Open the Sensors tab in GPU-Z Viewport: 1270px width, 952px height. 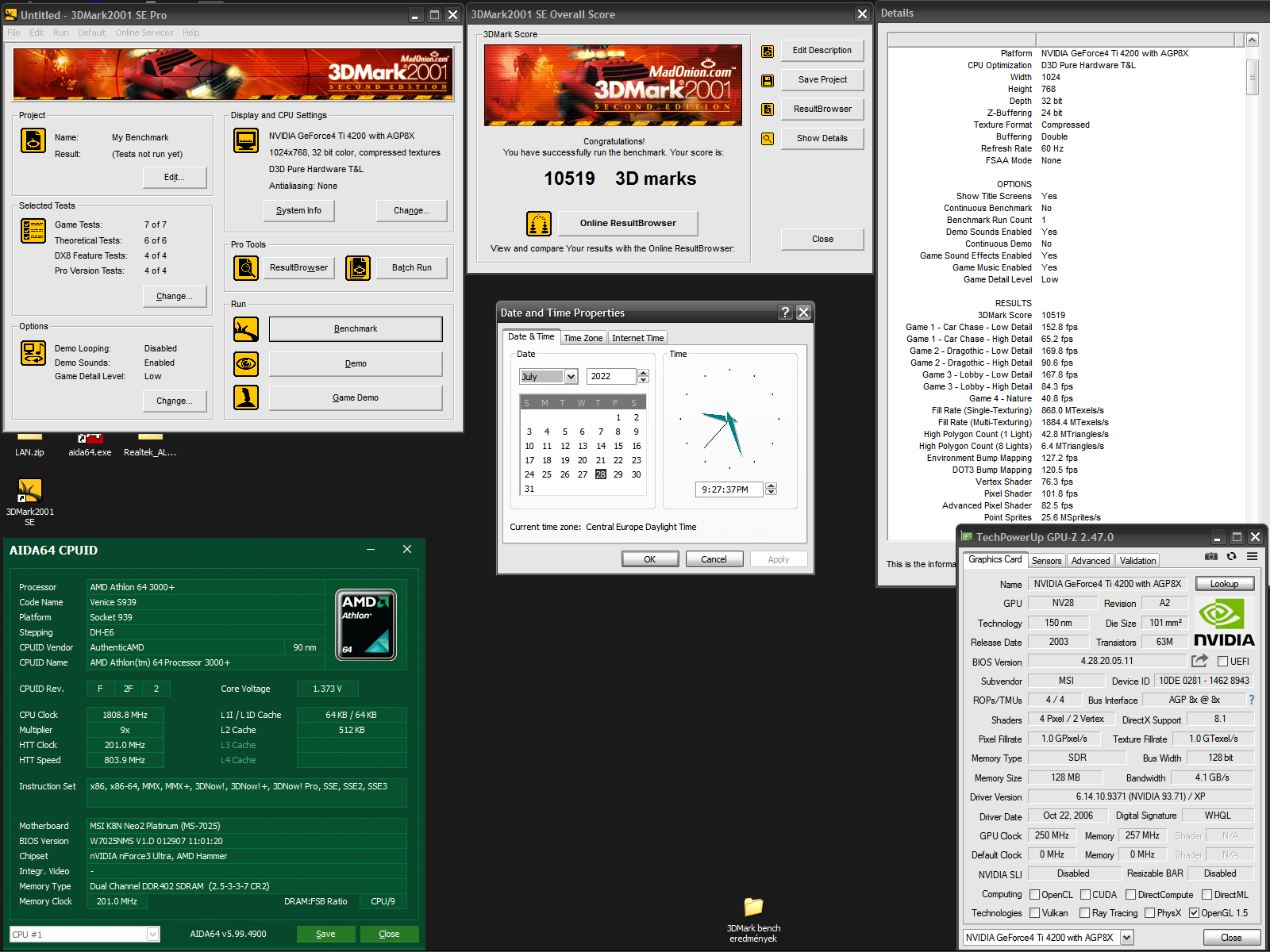pyautogui.click(x=1046, y=561)
